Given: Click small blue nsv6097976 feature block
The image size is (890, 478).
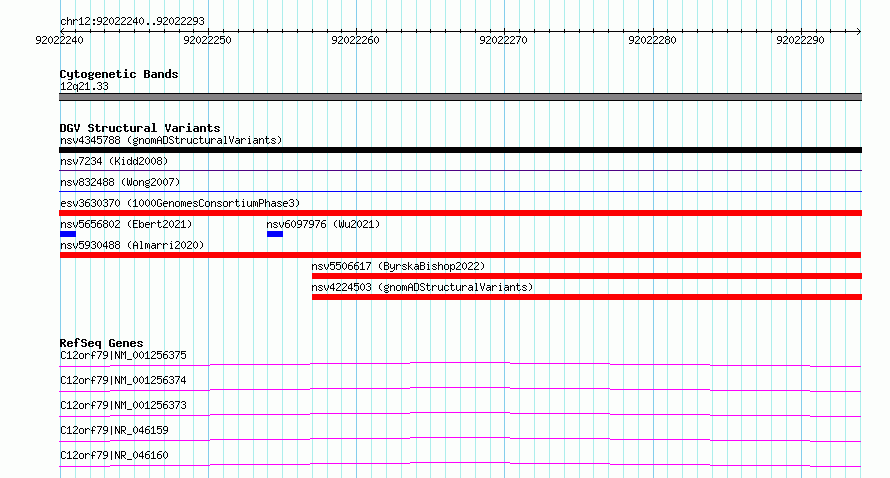Looking at the screenshot, I should (275, 234).
